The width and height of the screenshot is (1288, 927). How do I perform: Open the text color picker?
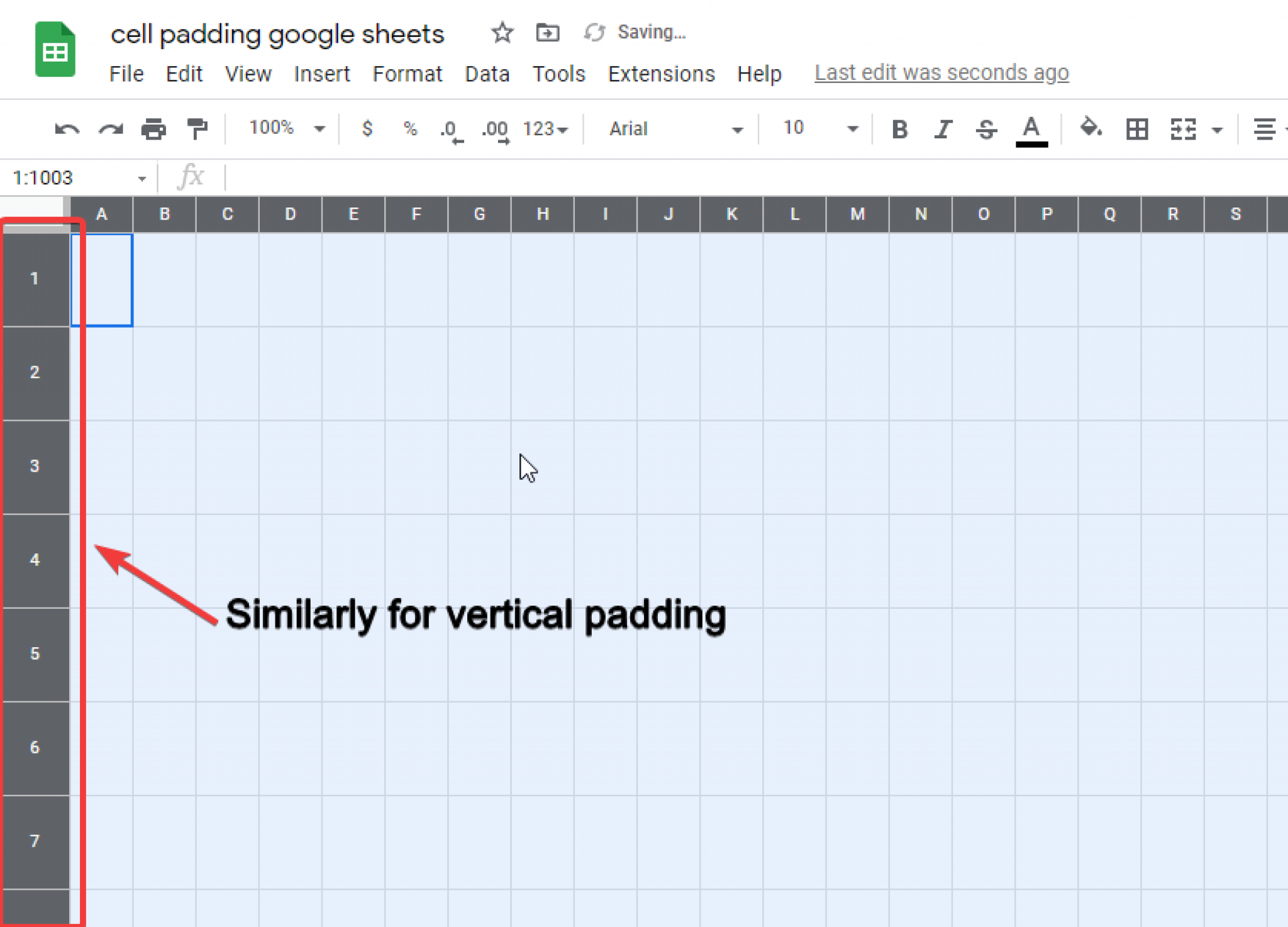click(1031, 130)
